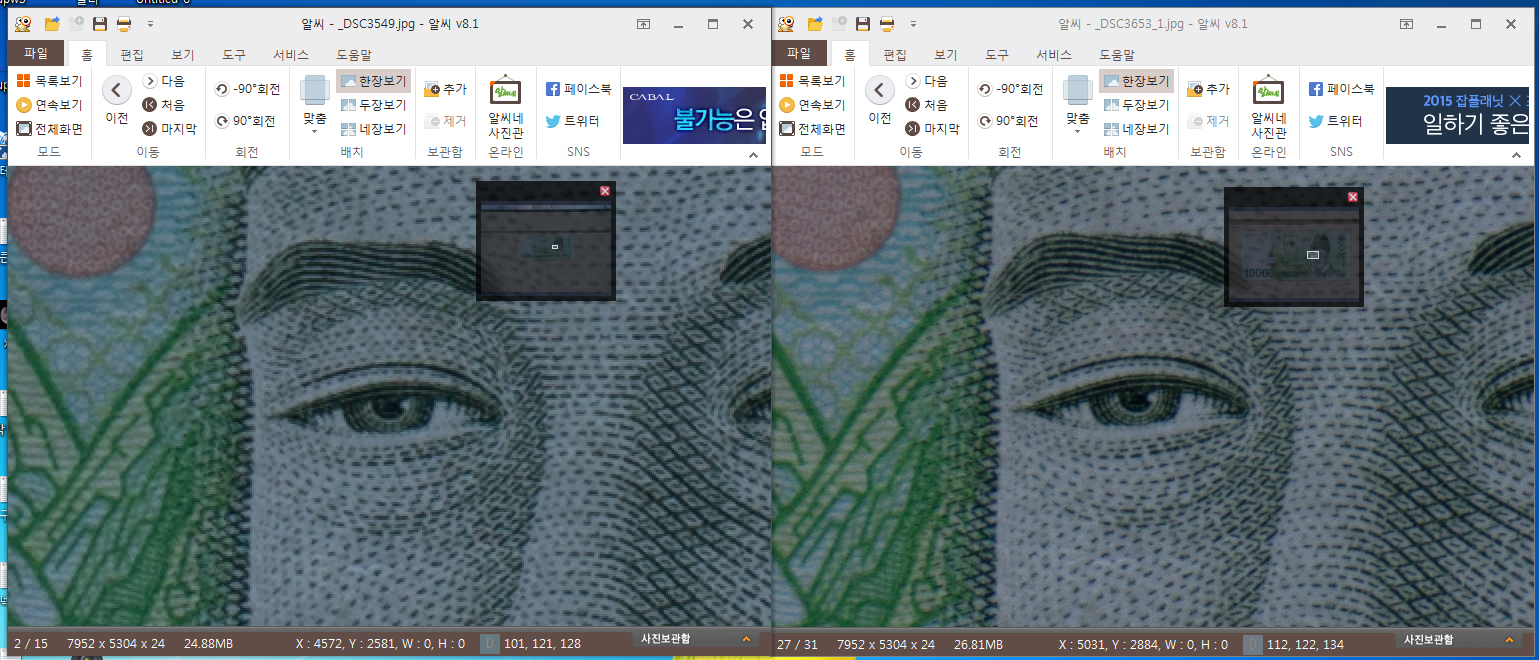The image size is (1539, 660).
Task: Print the image in the _DSC3549.jpg window
Action: tap(124, 23)
